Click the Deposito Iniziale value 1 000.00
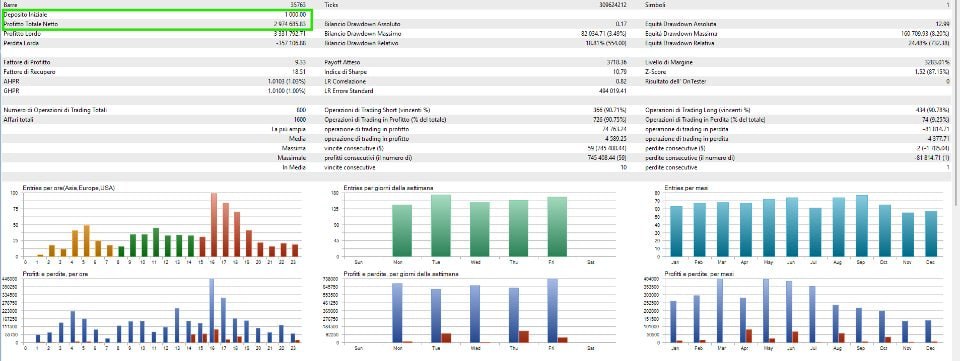Image resolution: width=960 pixels, height=361 pixels. coord(294,14)
